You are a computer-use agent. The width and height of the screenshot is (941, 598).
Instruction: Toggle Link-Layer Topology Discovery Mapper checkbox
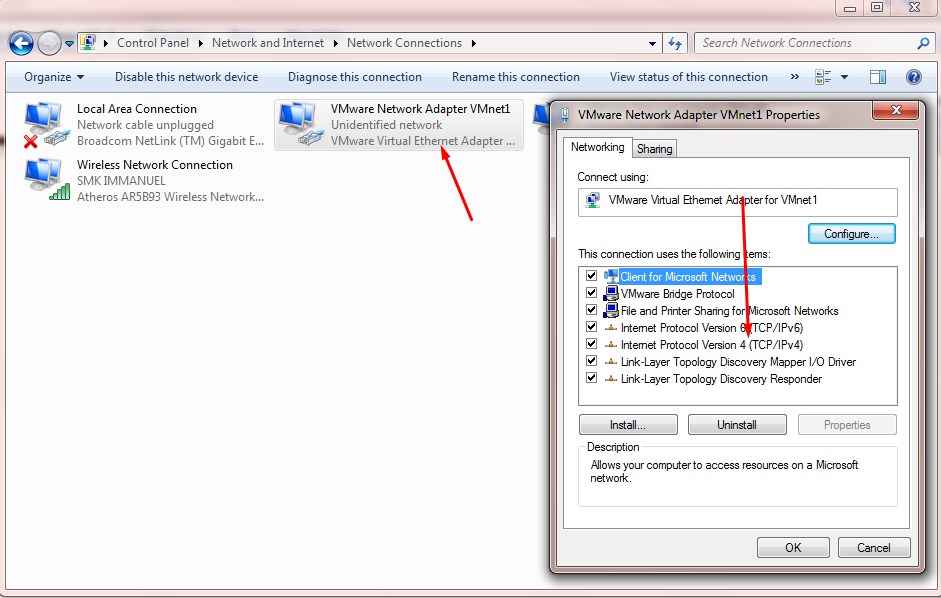(x=591, y=360)
